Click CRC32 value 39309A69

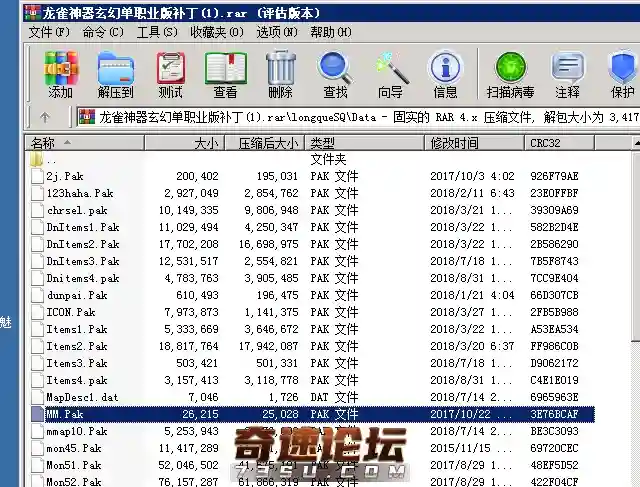[x=554, y=210]
